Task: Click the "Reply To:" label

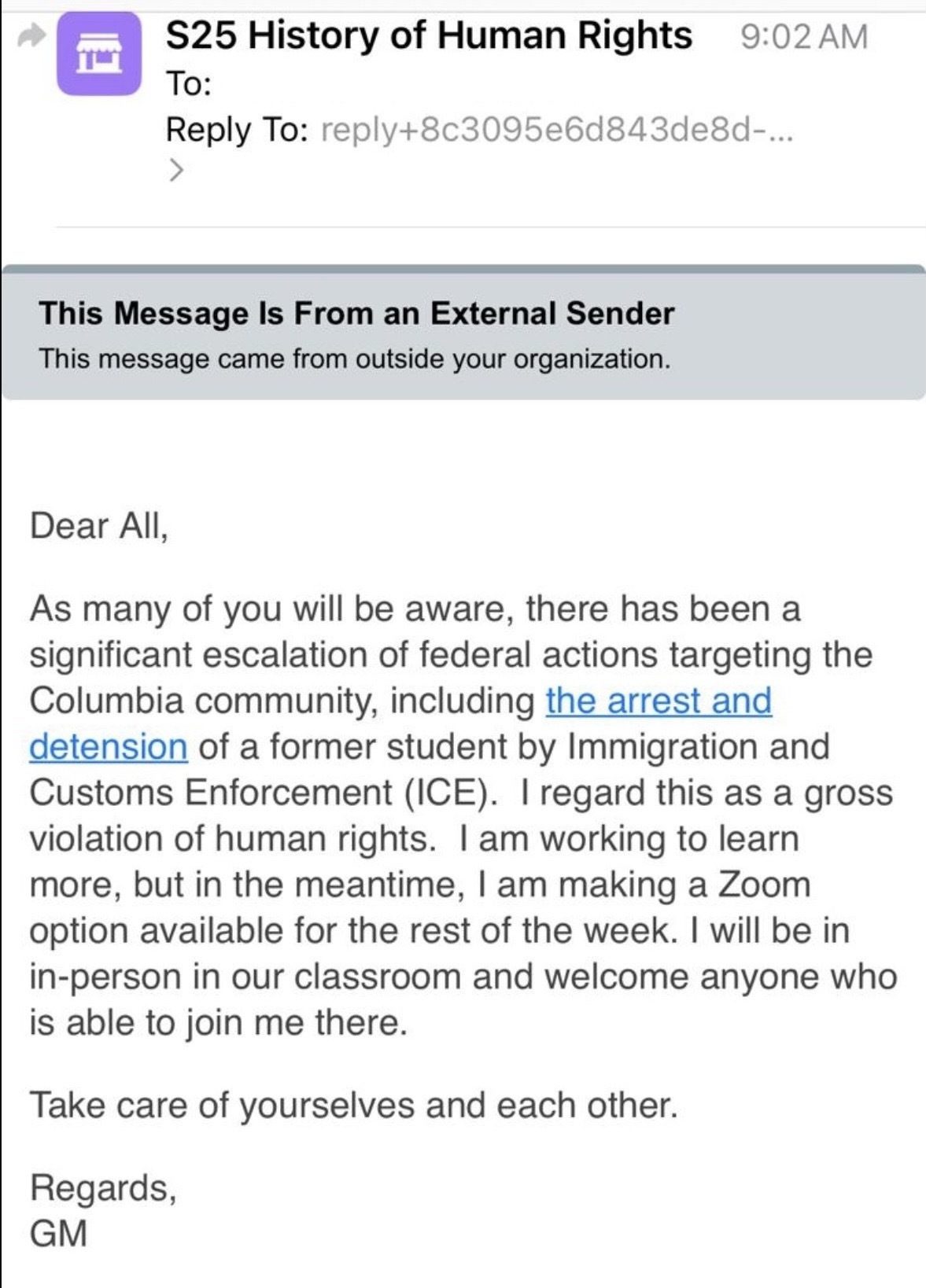Action: point(236,130)
